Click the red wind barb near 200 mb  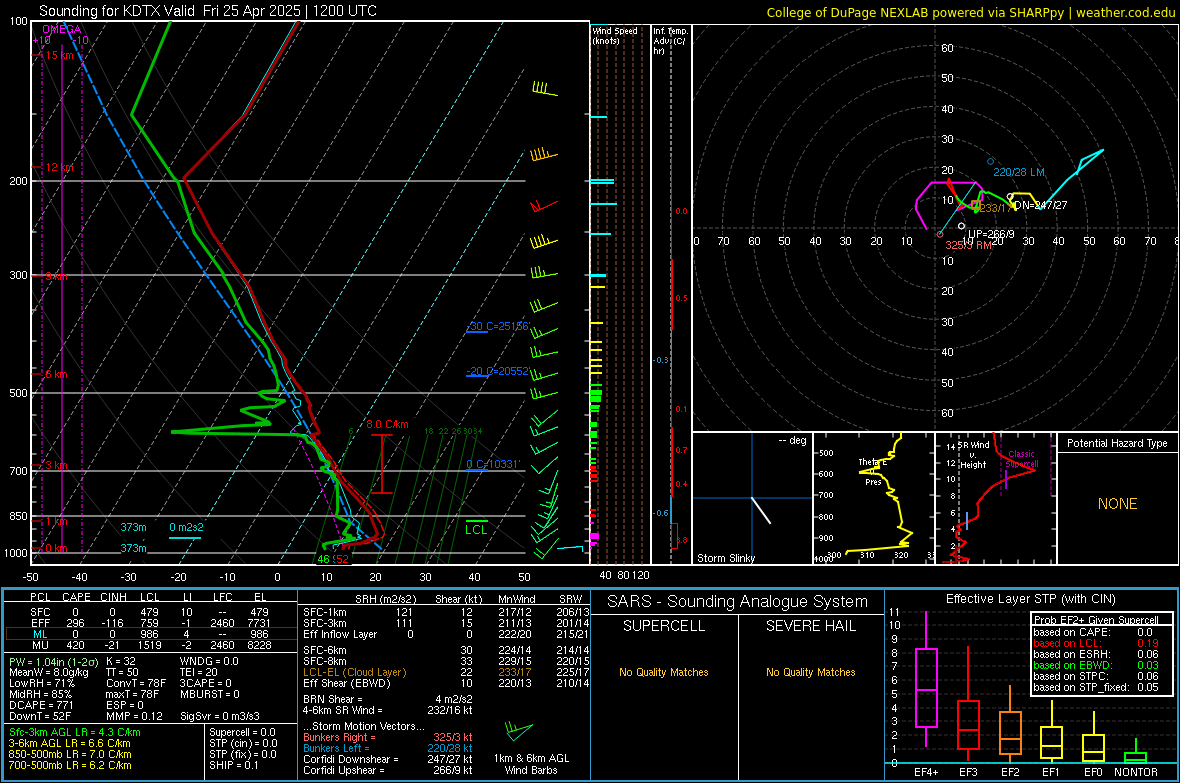tap(544, 205)
